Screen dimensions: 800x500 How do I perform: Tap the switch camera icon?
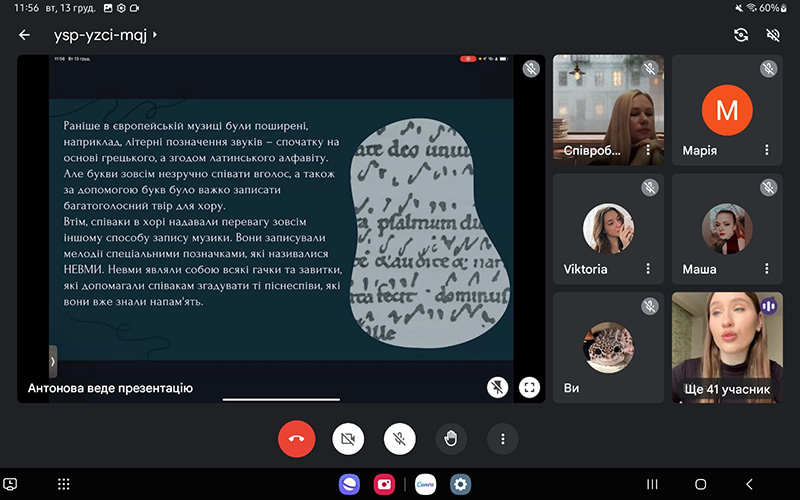740,35
